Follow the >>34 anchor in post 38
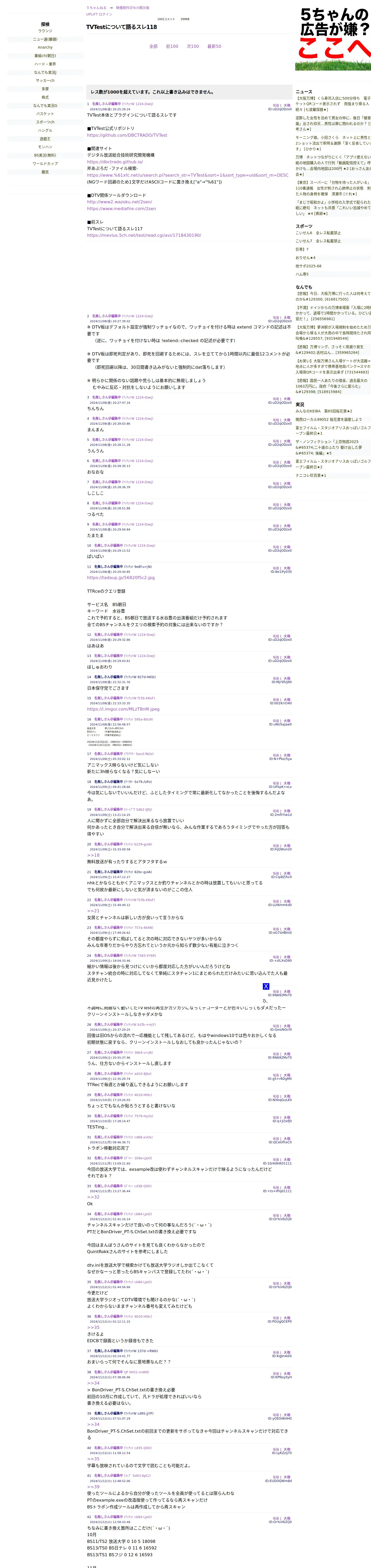 [93, 1383]
